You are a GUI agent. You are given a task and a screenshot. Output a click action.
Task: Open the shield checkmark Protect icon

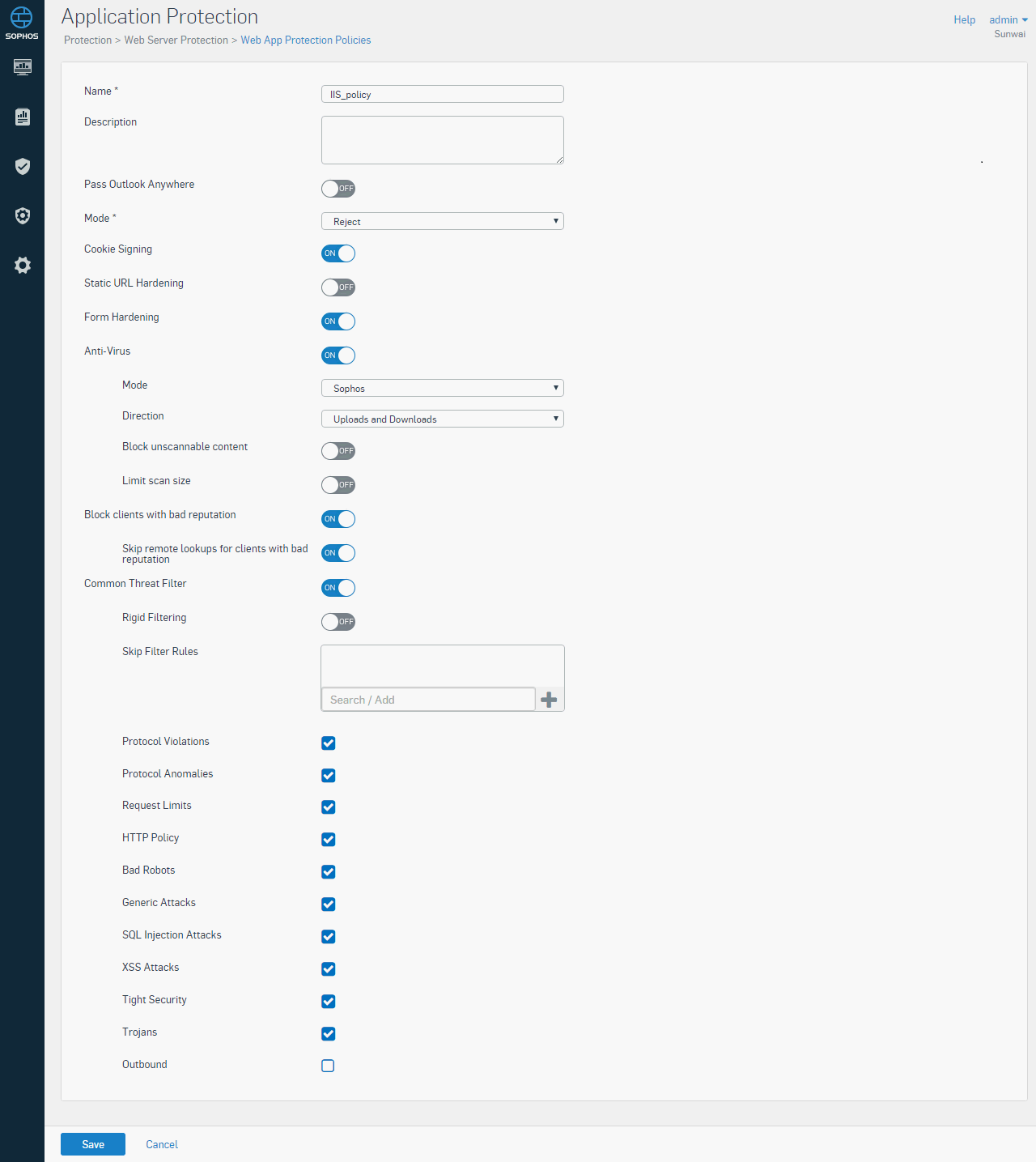23,166
